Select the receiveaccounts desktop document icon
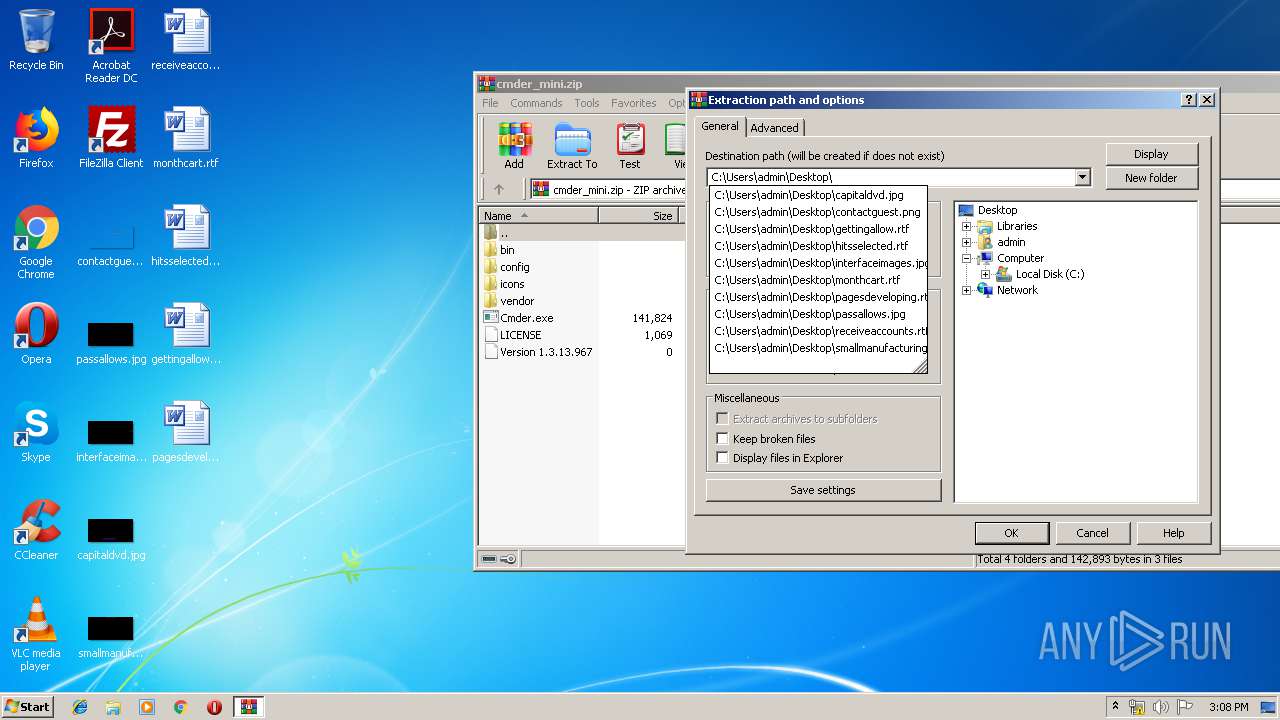 pos(186,40)
